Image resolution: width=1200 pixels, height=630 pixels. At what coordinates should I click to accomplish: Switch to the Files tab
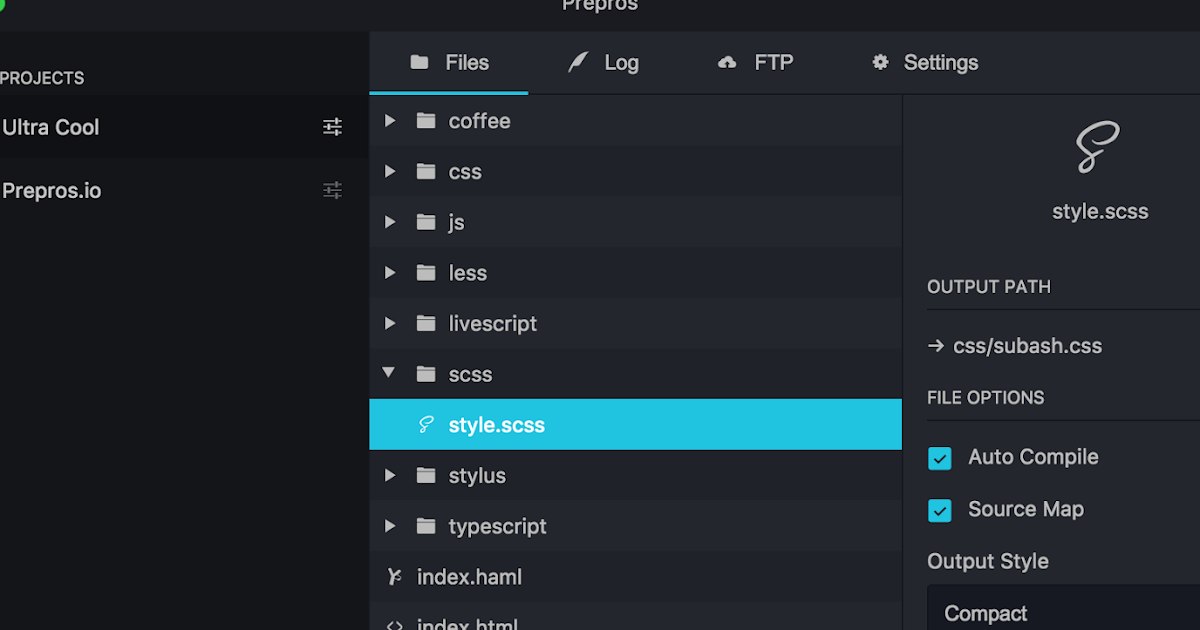click(x=449, y=62)
